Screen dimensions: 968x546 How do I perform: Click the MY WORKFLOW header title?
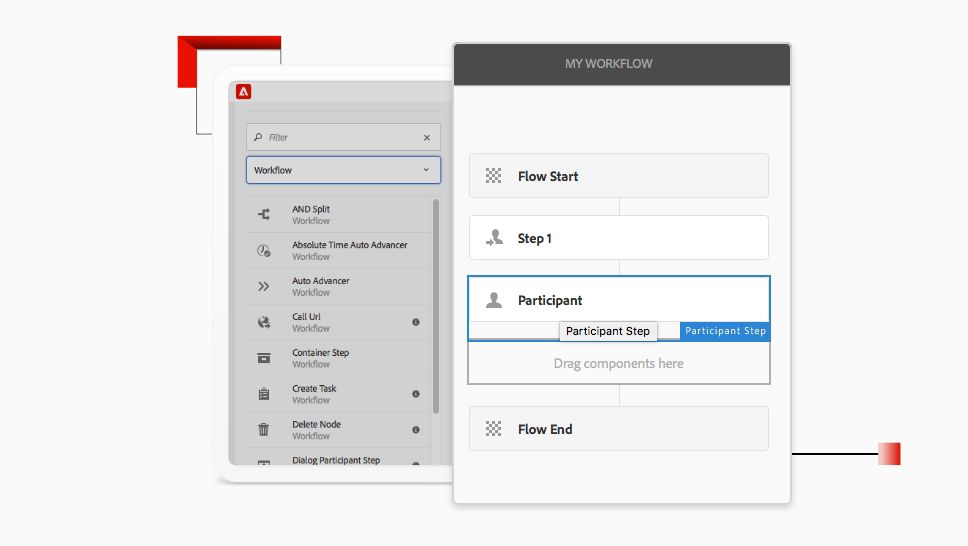[608, 64]
